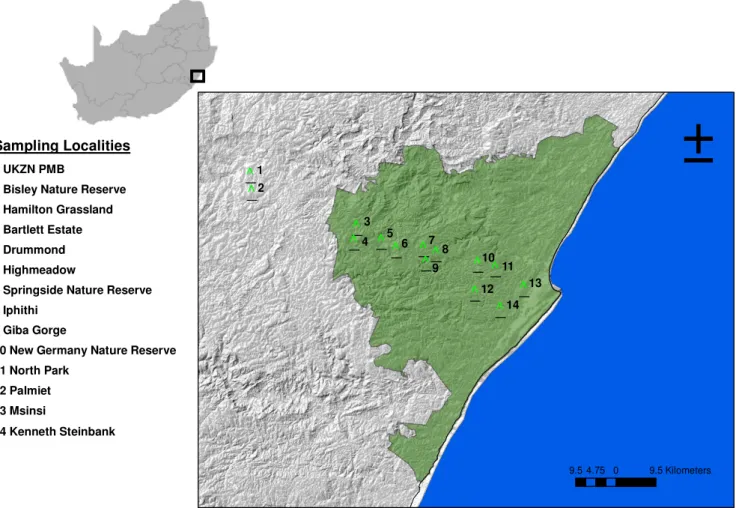Select the North Park legend entry
The height and width of the screenshot is (508, 736).
point(35,370)
